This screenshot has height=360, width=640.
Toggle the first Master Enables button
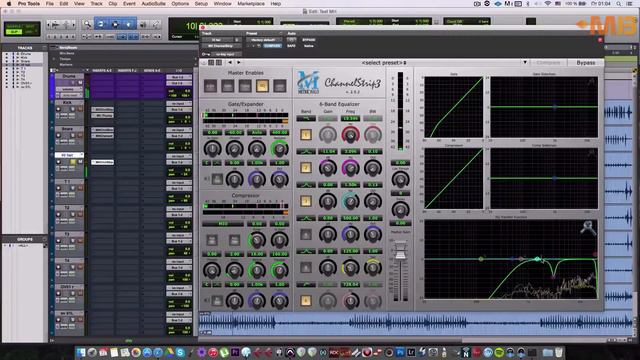point(211,86)
